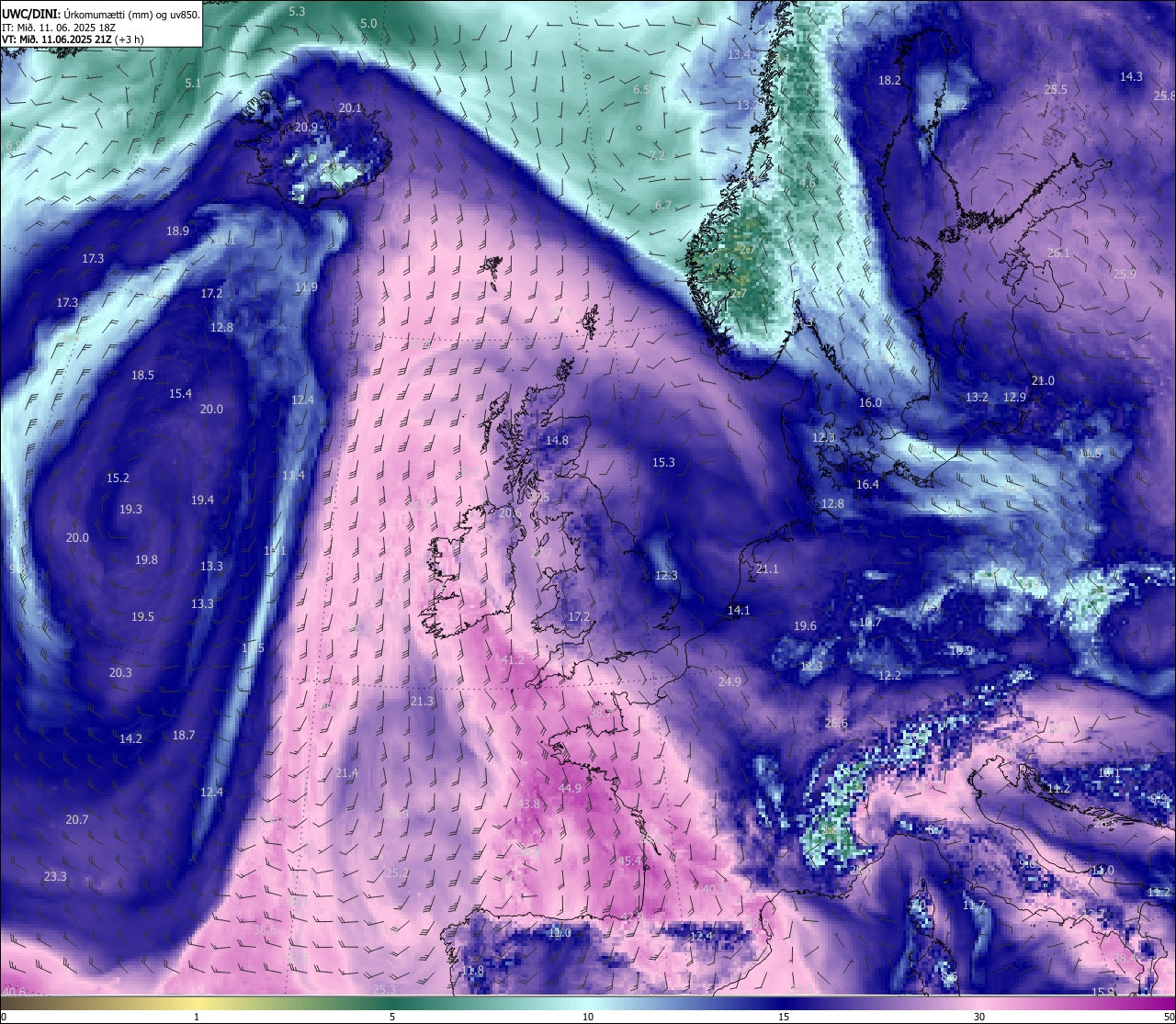Click the 41.2 value label
This screenshot has width=1176, height=1024.
point(513,659)
